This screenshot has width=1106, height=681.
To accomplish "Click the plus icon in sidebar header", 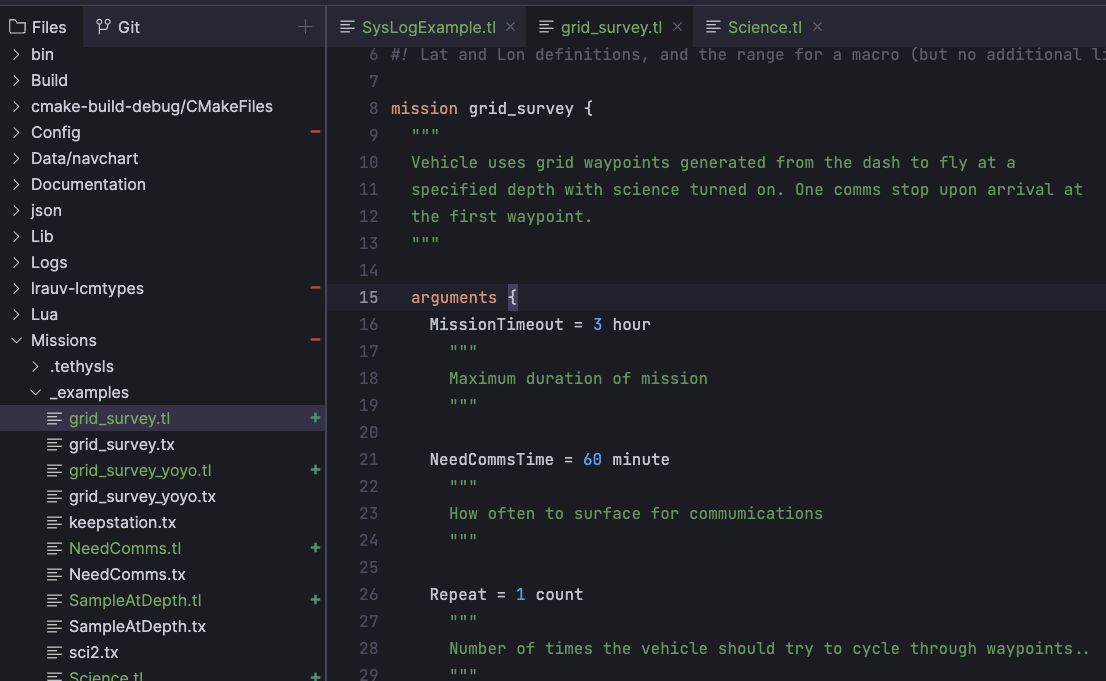I will pos(305,27).
